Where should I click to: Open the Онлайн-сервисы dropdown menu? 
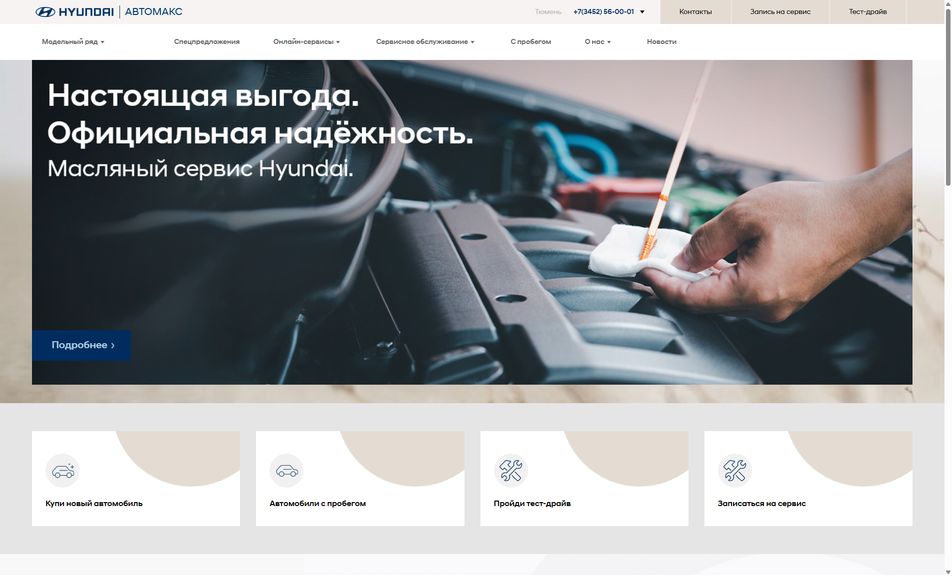[306, 42]
